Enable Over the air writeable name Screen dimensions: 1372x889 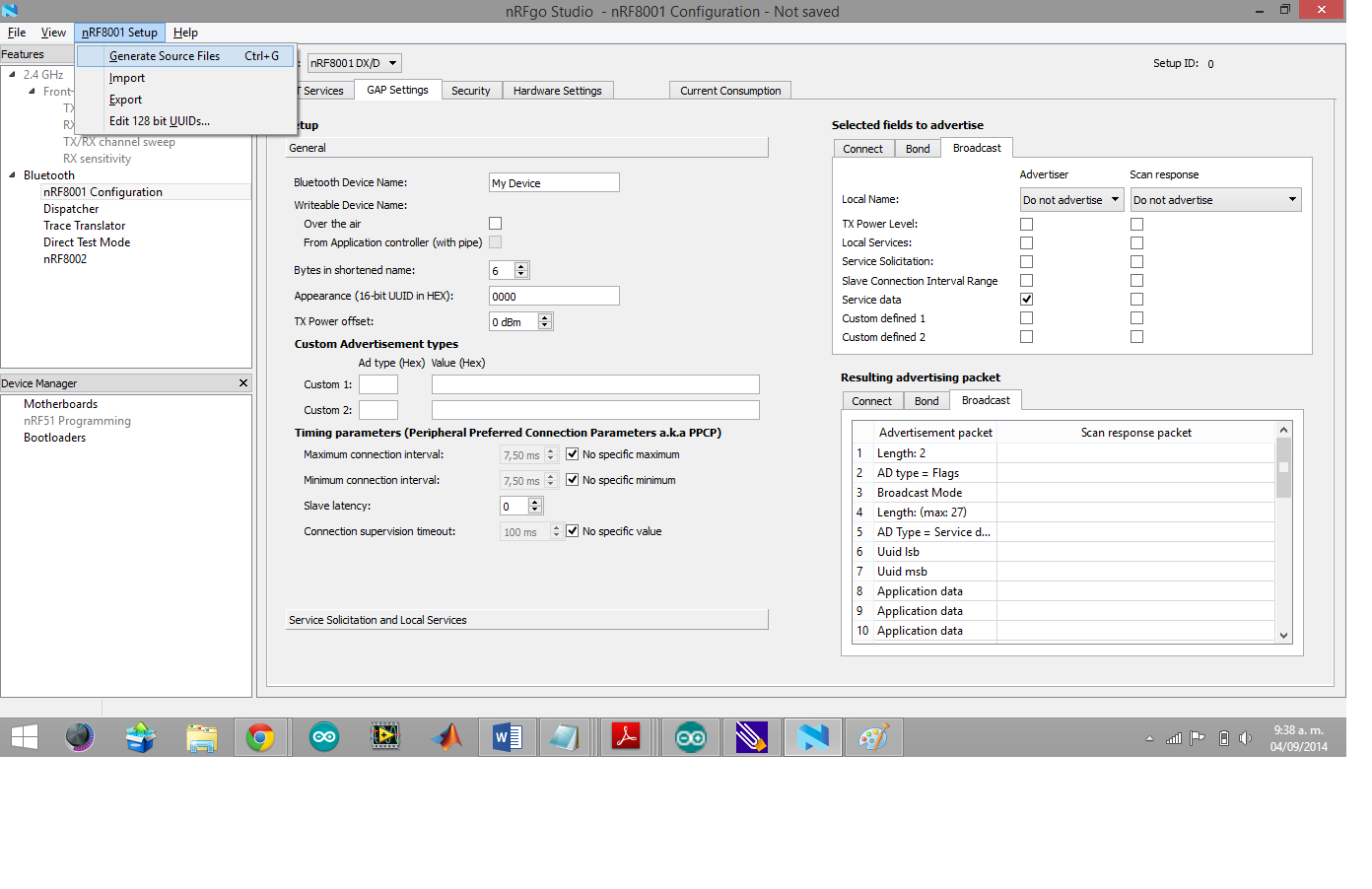click(496, 224)
